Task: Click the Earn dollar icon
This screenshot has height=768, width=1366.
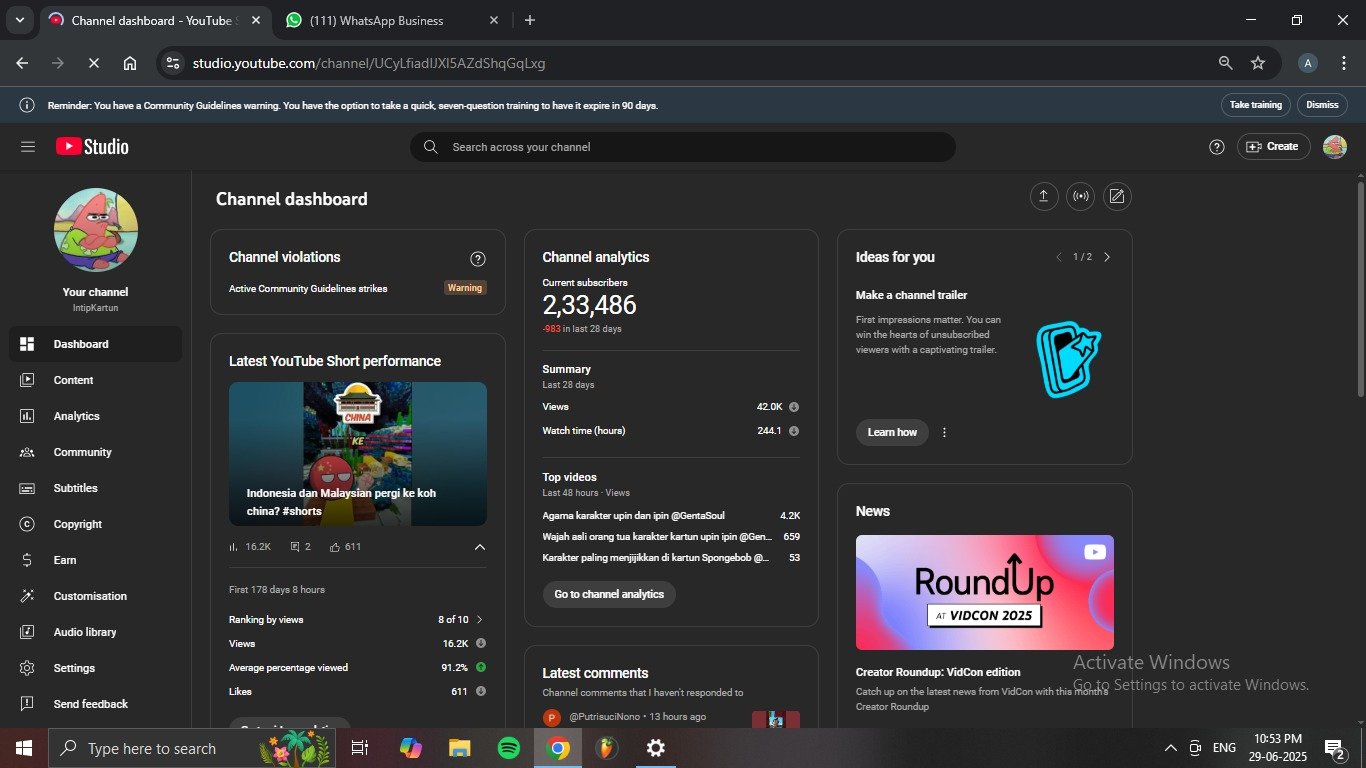Action: [x=28, y=560]
